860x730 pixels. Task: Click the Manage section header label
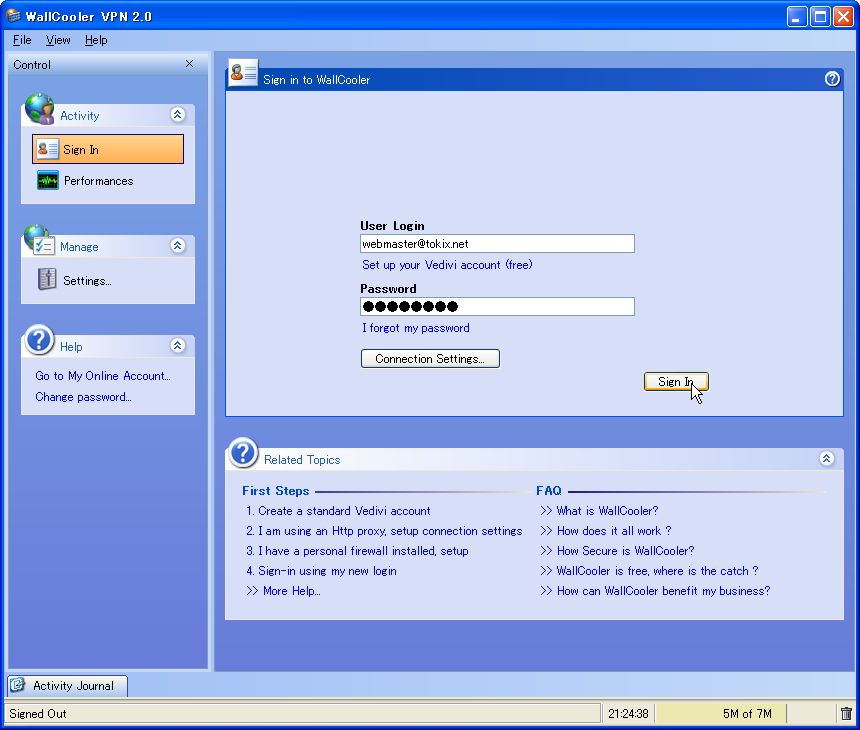pos(79,247)
